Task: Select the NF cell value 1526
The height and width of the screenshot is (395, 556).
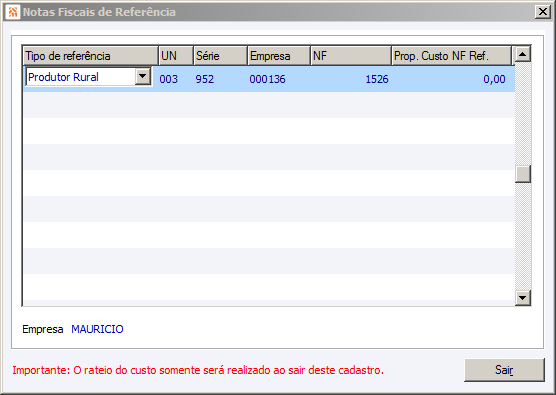Action: tap(377, 79)
